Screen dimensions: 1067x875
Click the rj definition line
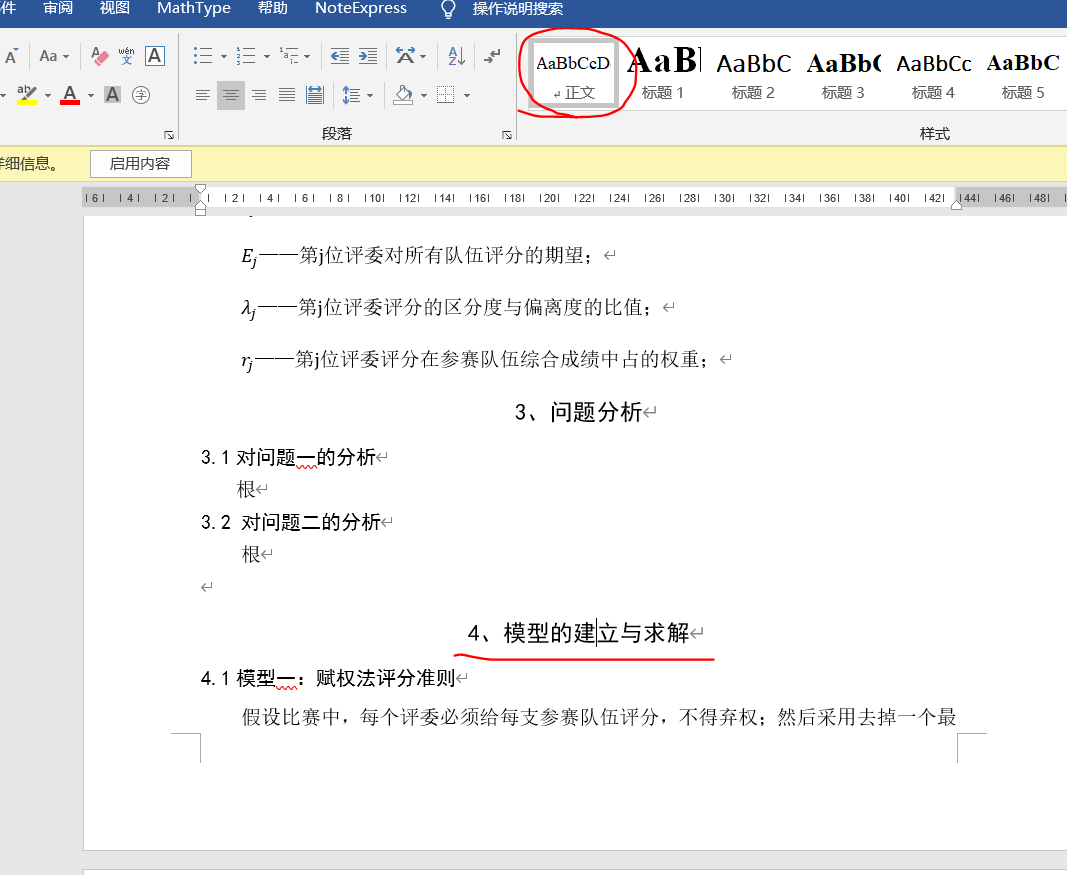pos(474,360)
